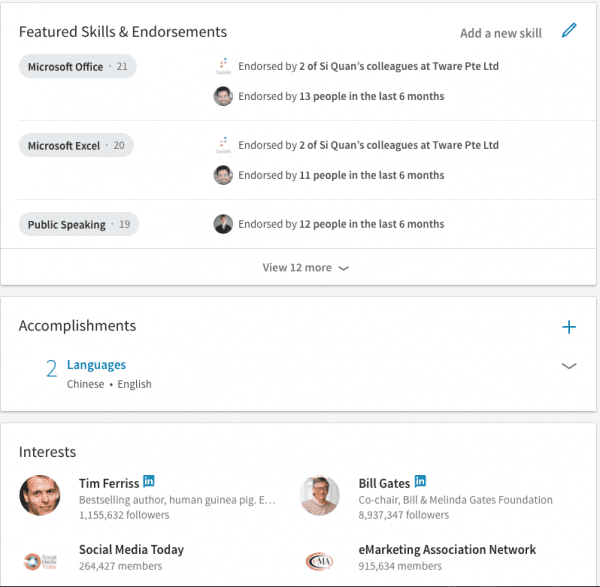Click Endorsed by 12 people in last 6 months

pyautogui.click(x=341, y=224)
